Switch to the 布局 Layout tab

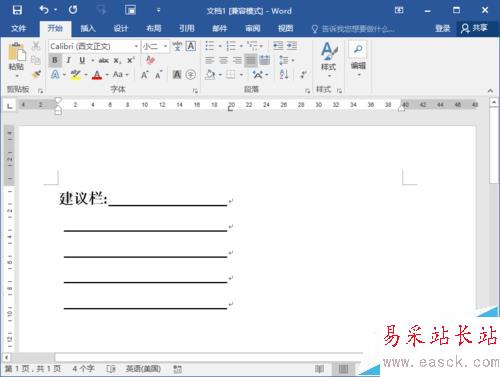pos(153,28)
